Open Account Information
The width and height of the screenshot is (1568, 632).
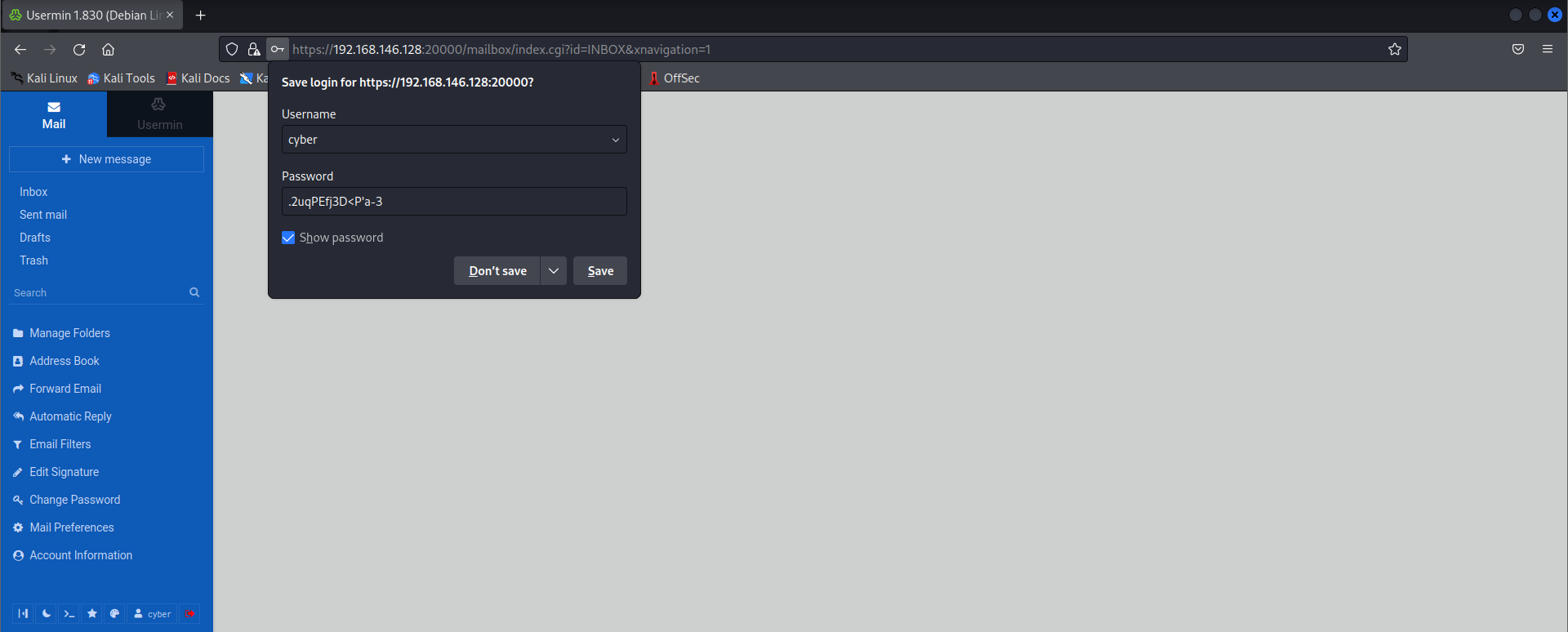pos(72,555)
